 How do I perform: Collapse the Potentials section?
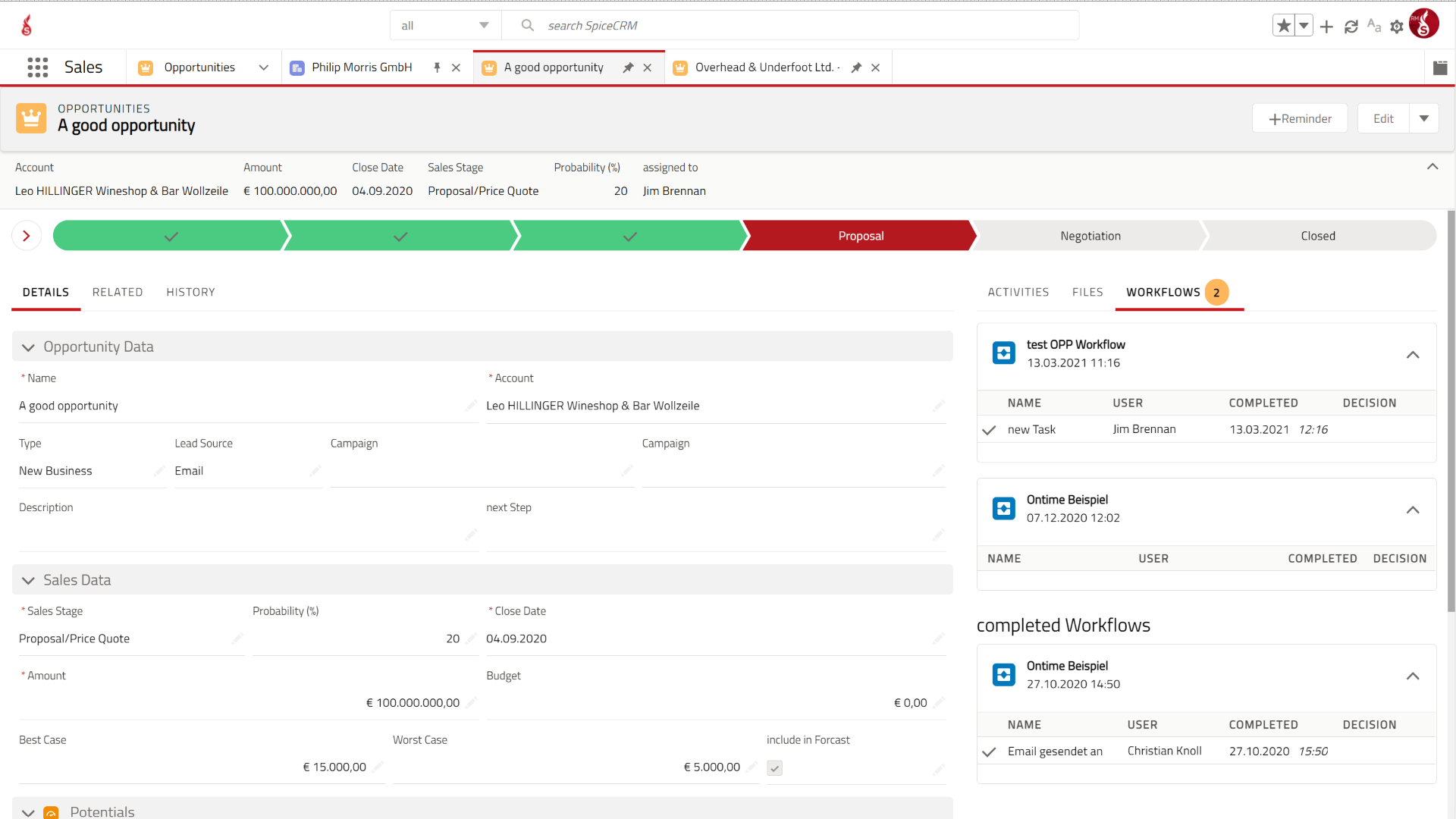28,812
